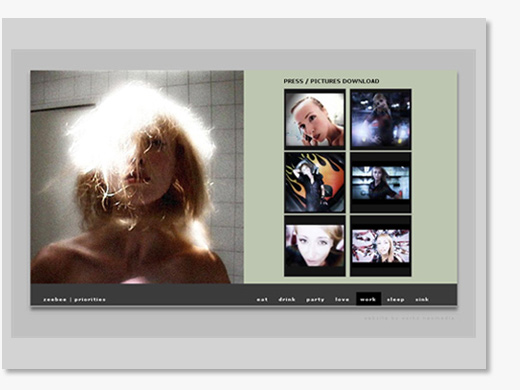This screenshot has width=520, height=390.
Task: Click the 'zoobee | priorities' site title
Action: [74, 299]
